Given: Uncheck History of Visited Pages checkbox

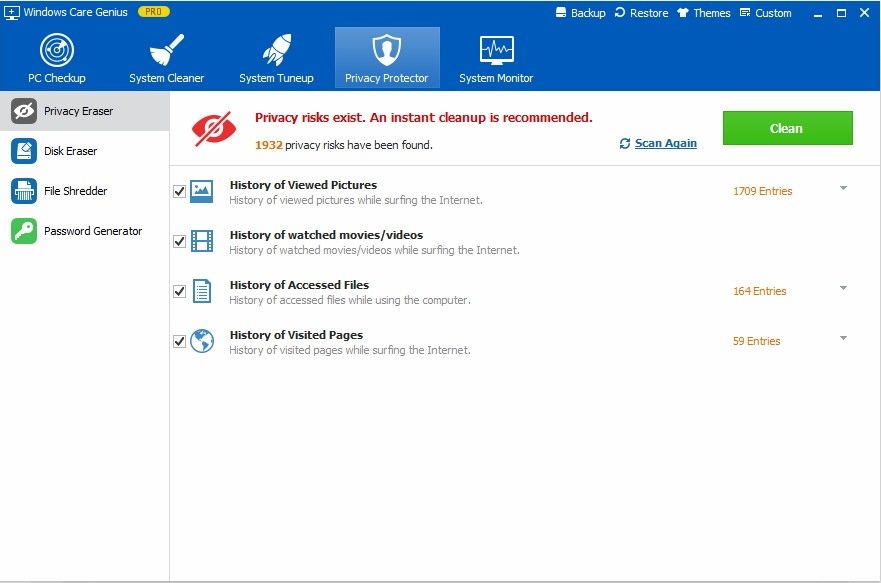Looking at the screenshot, I should [x=179, y=341].
